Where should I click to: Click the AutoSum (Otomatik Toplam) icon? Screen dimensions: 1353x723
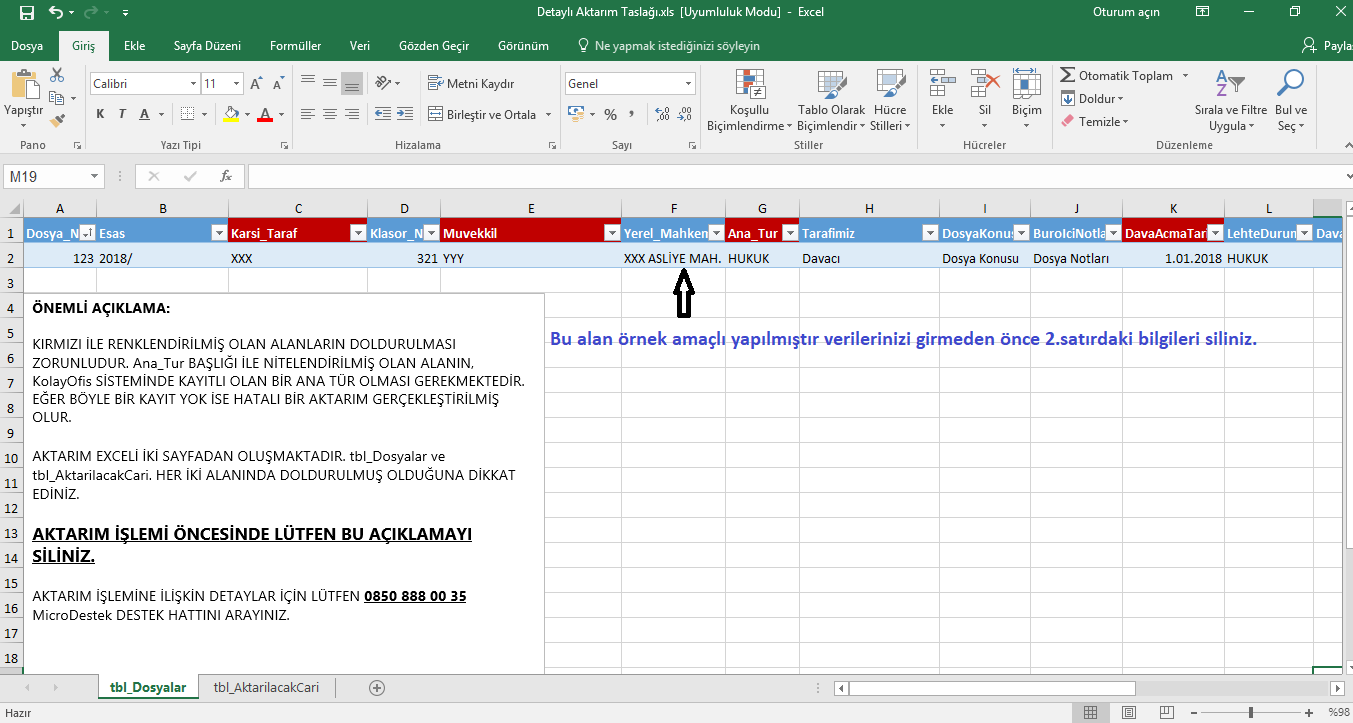1068,76
